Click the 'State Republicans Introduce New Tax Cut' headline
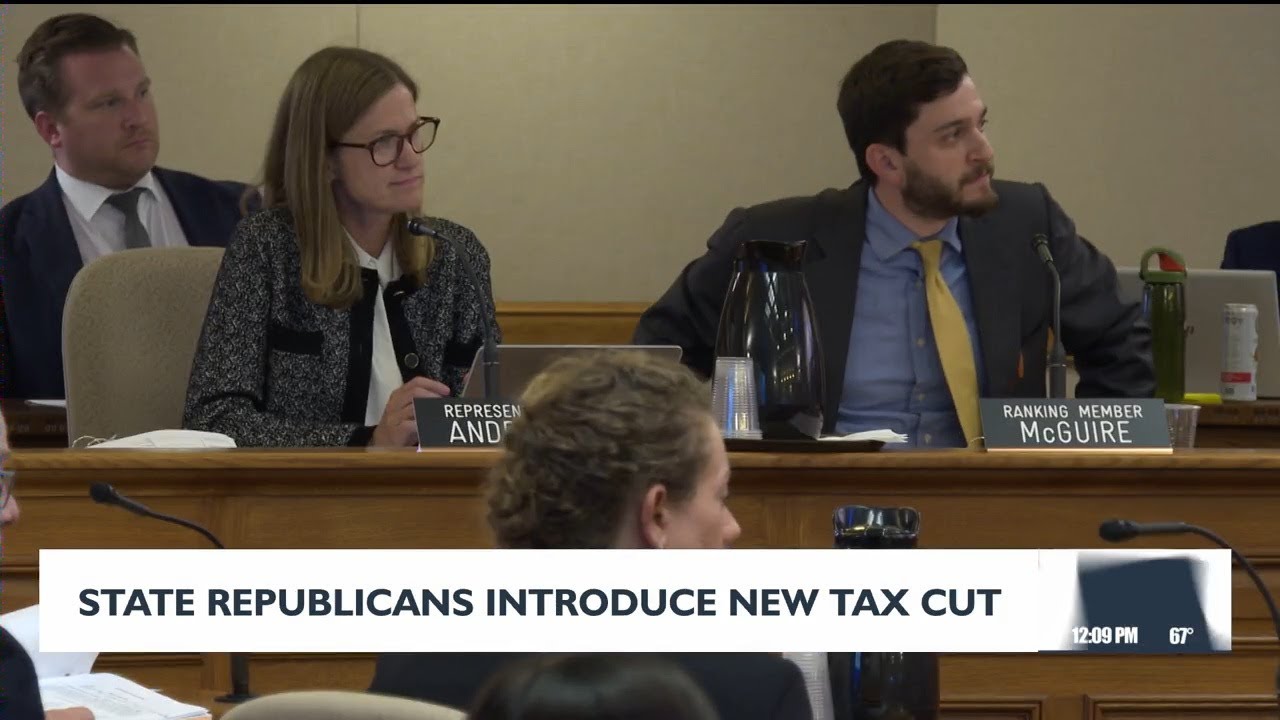 coord(540,602)
